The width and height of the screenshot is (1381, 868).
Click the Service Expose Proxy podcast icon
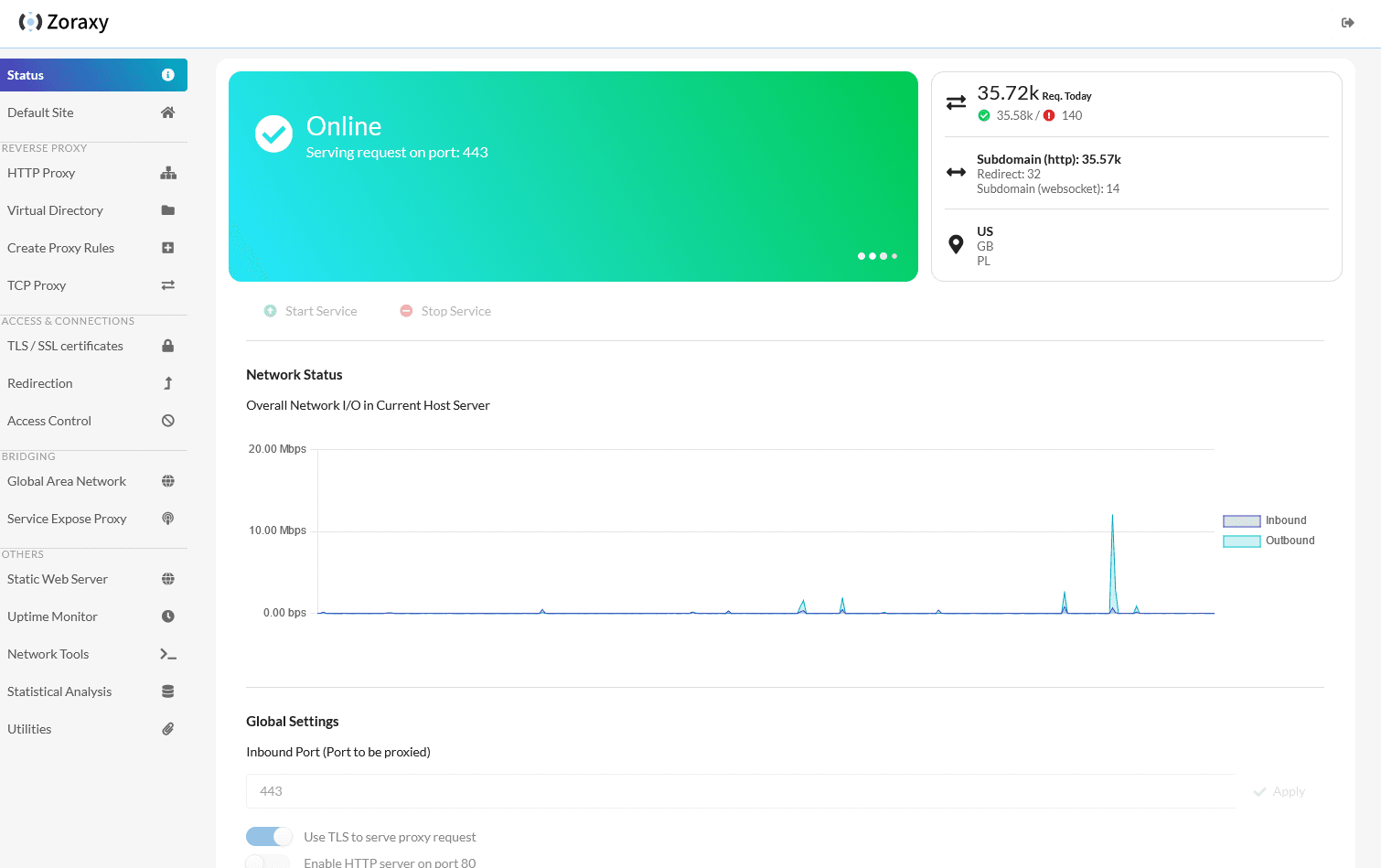[x=168, y=519]
